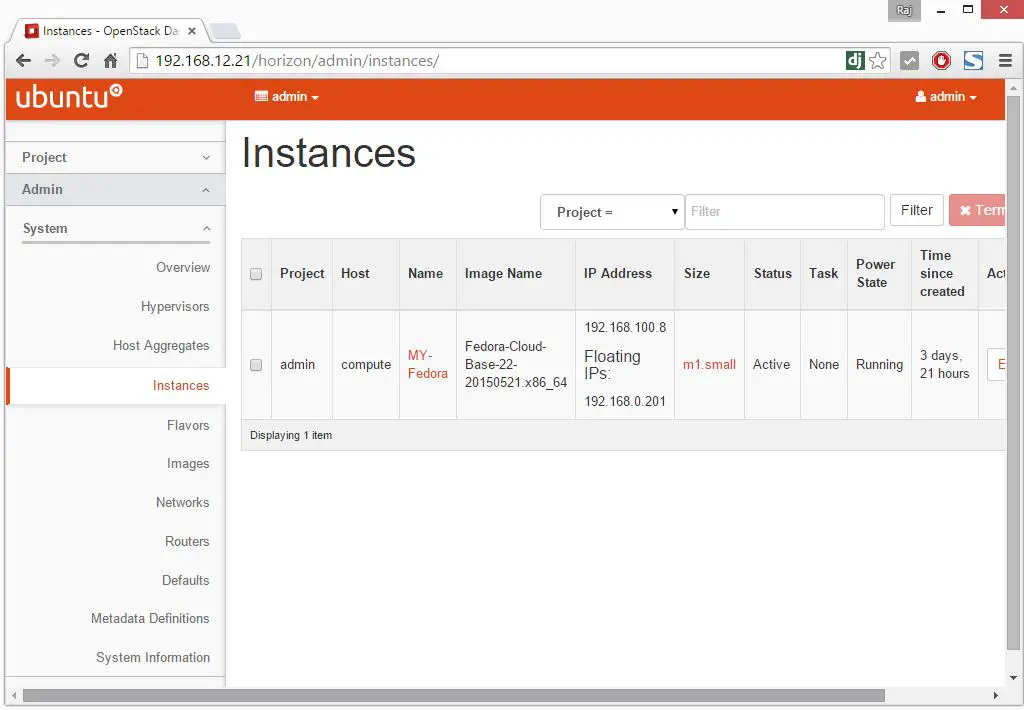Image resolution: width=1024 pixels, height=710 pixels.
Task: Click the blue S extension icon
Action: pos(973,61)
